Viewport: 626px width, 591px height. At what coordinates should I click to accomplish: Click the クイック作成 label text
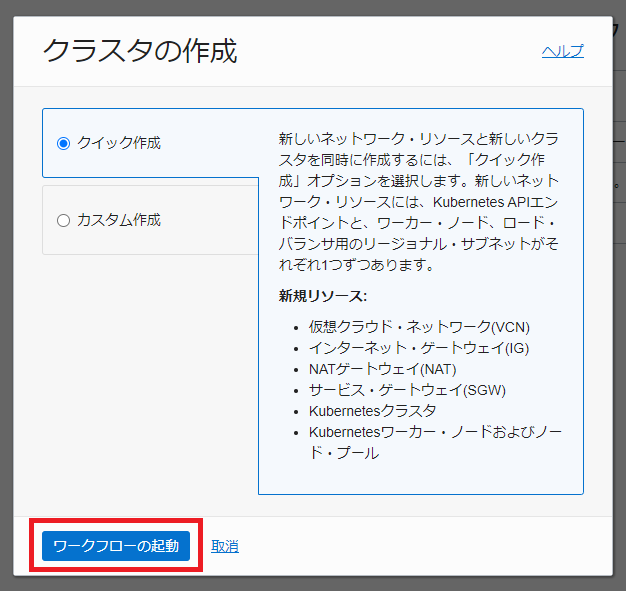coord(118,143)
